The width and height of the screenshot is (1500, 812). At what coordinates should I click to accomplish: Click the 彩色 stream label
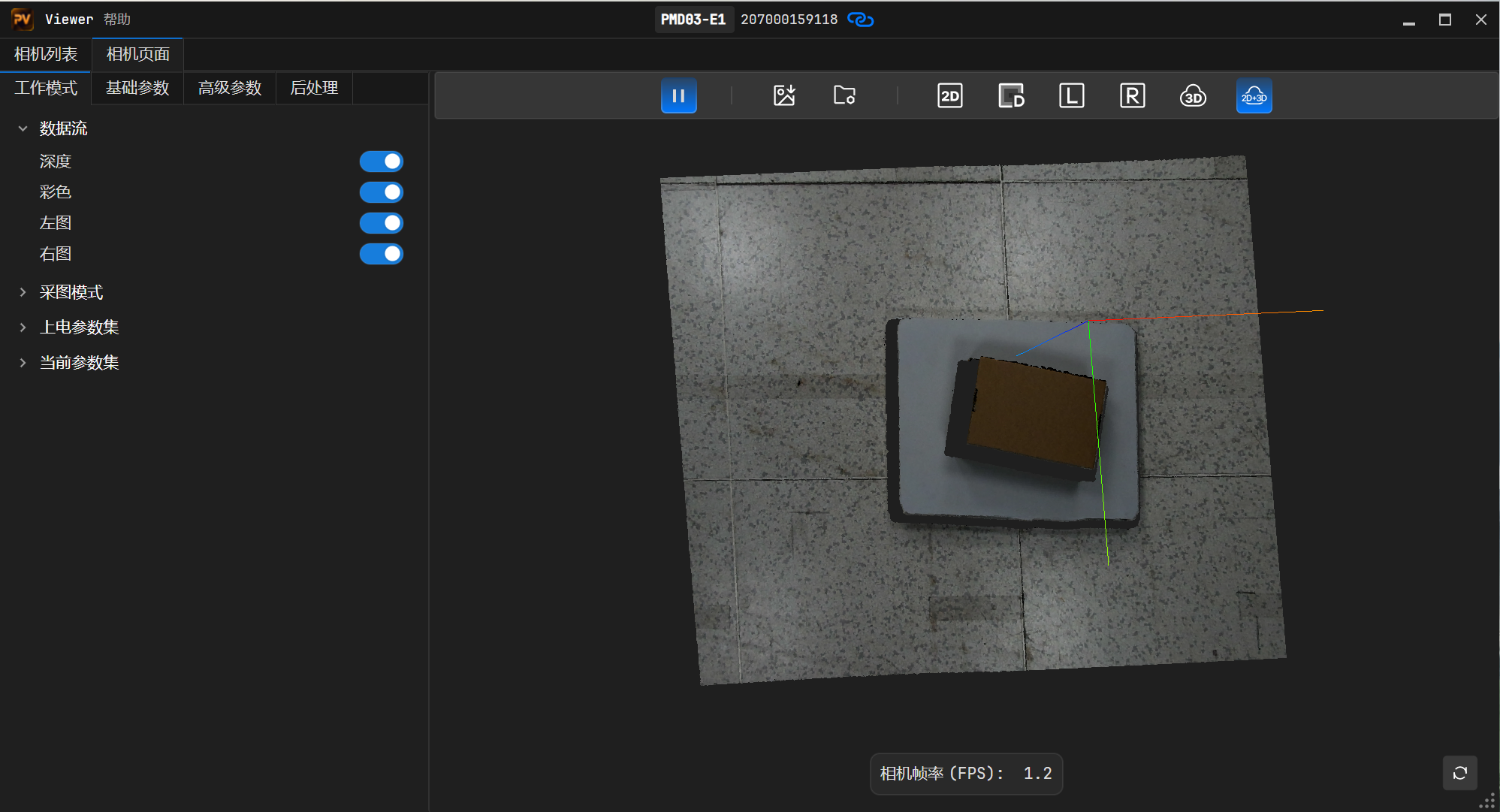click(x=56, y=192)
